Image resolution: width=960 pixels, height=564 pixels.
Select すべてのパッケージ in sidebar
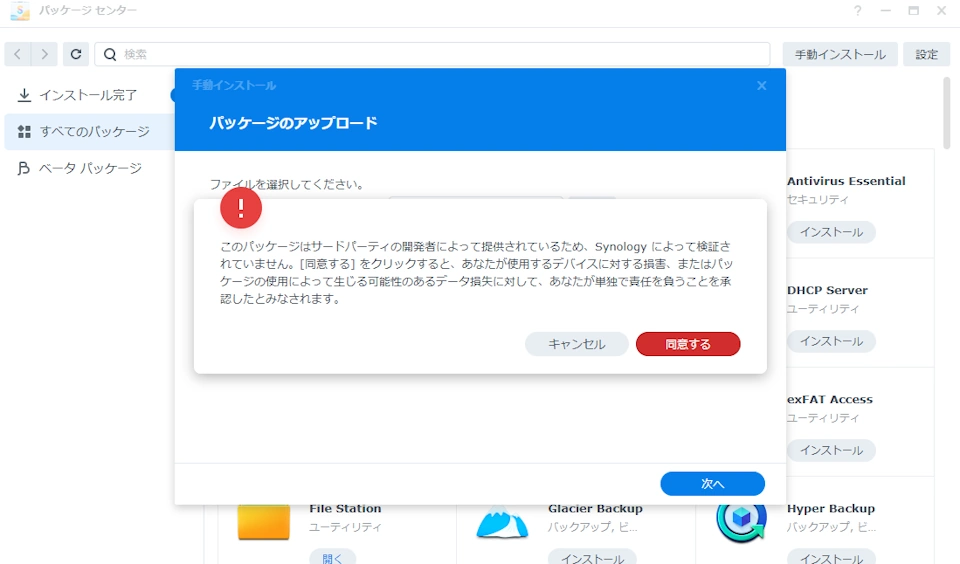(89, 132)
